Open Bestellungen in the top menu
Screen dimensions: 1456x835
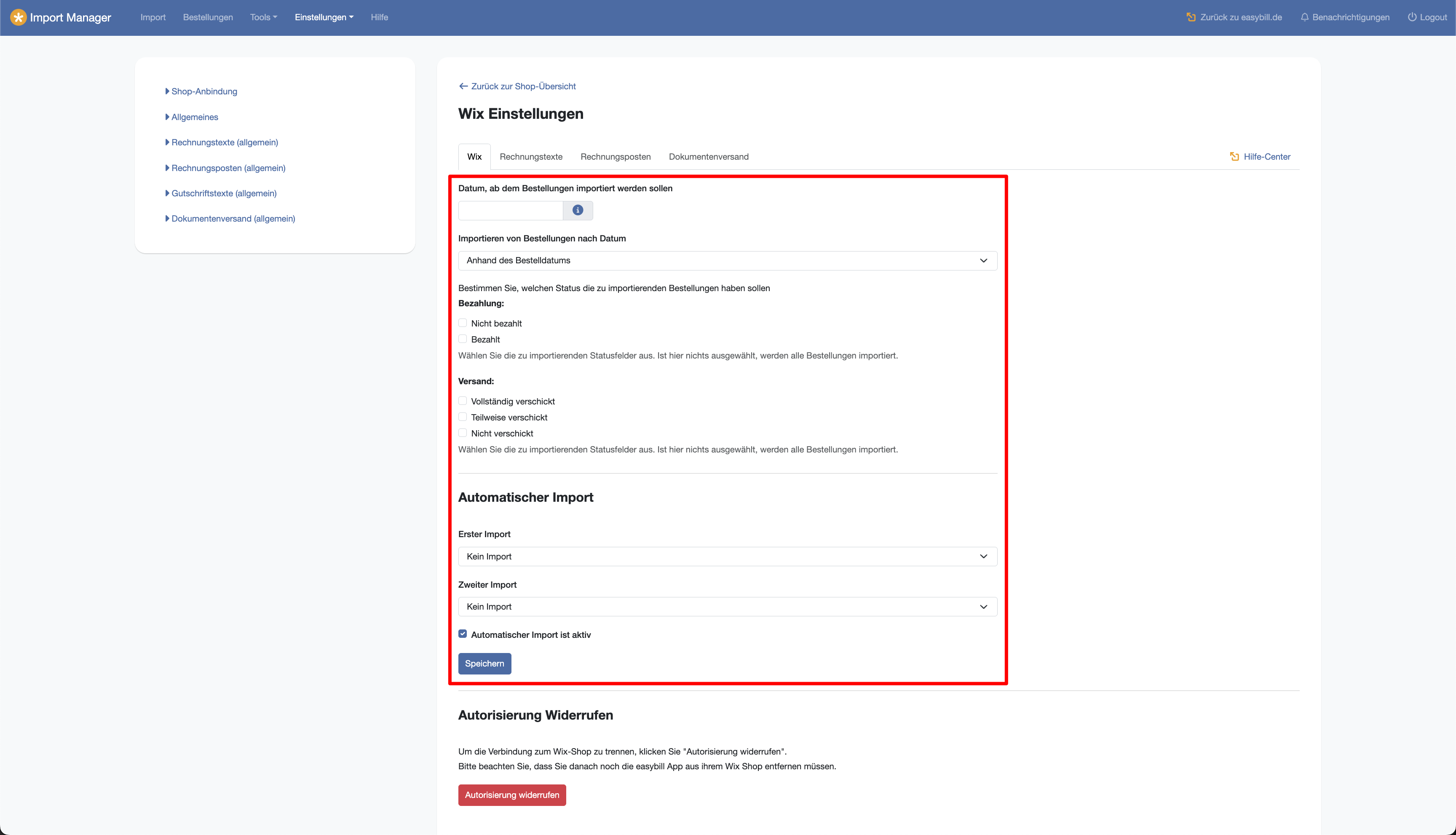pos(208,17)
